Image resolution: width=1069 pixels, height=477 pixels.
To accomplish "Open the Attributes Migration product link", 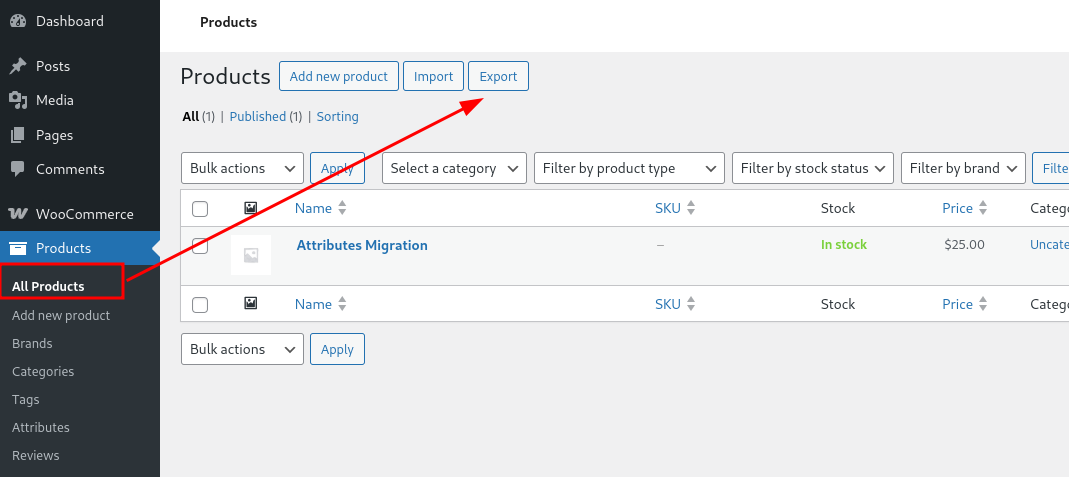I will (362, 245).
